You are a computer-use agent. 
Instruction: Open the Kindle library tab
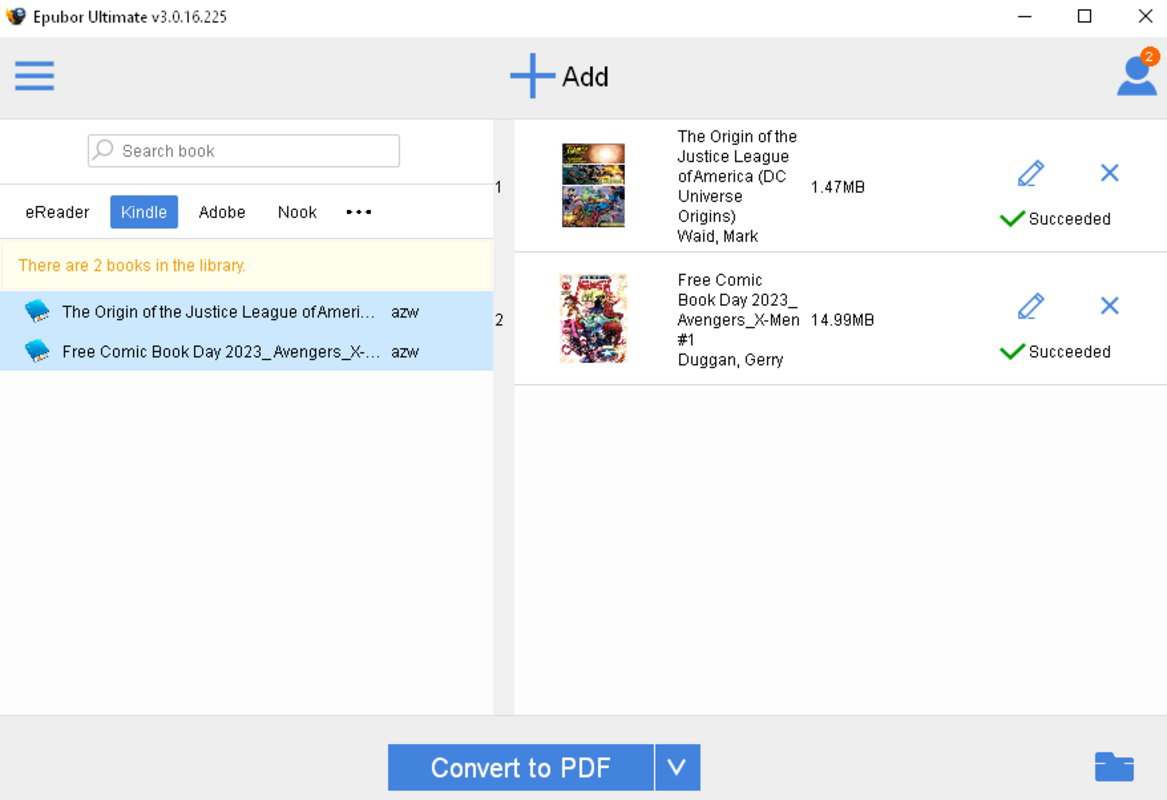(143, 212)
